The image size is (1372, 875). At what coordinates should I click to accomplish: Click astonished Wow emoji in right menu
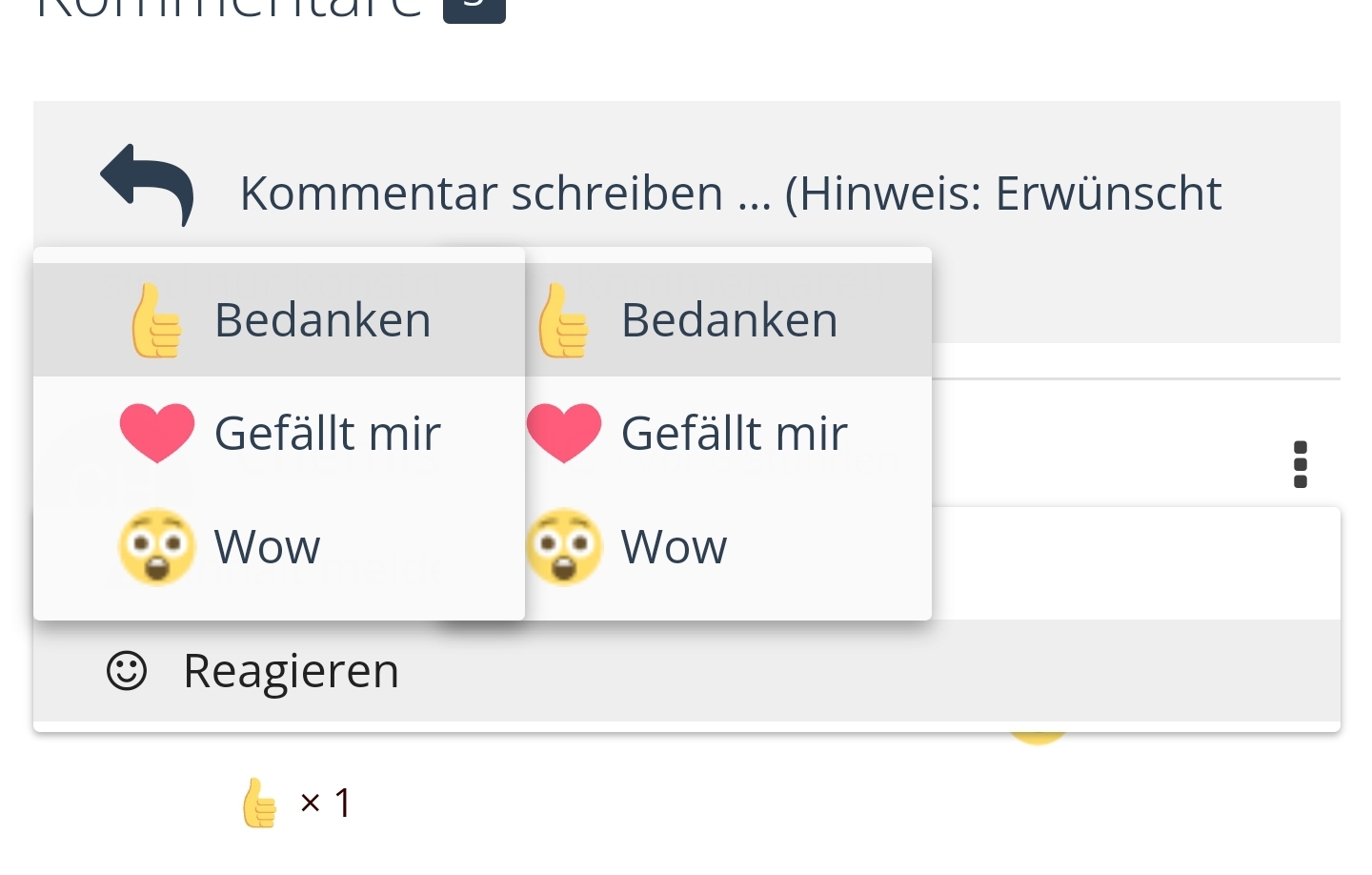tap(564, 546)
